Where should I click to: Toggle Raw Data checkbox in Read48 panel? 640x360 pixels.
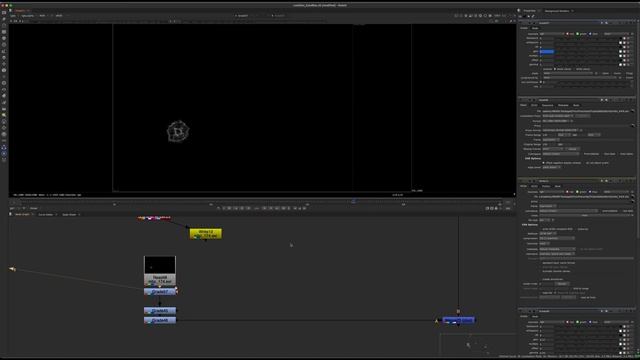point(602,154)
